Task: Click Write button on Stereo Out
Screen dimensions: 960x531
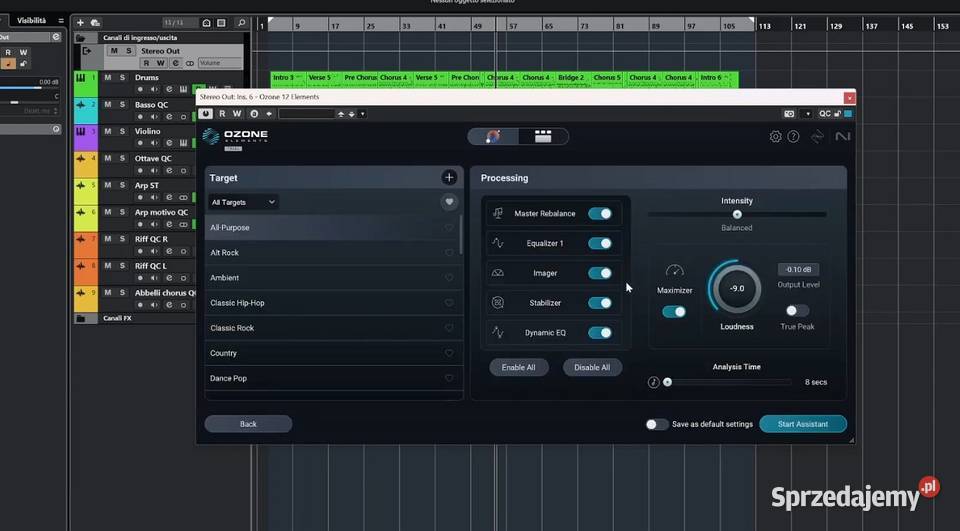Action: 160,63
